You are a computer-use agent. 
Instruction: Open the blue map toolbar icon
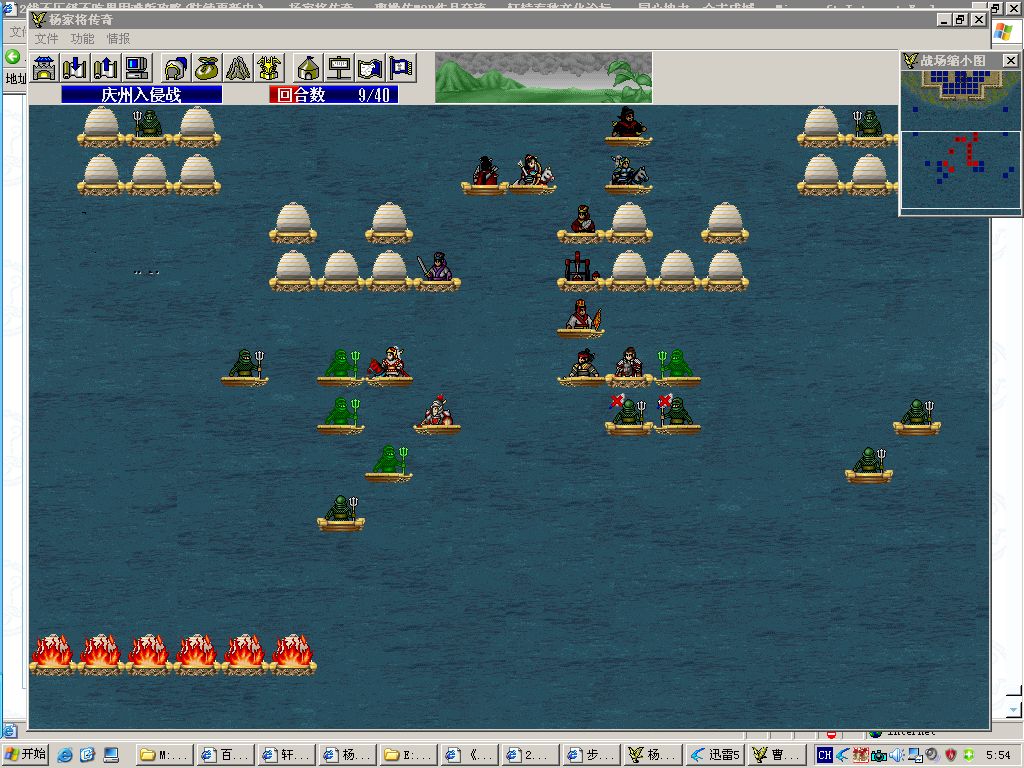[x=370, y=68]
